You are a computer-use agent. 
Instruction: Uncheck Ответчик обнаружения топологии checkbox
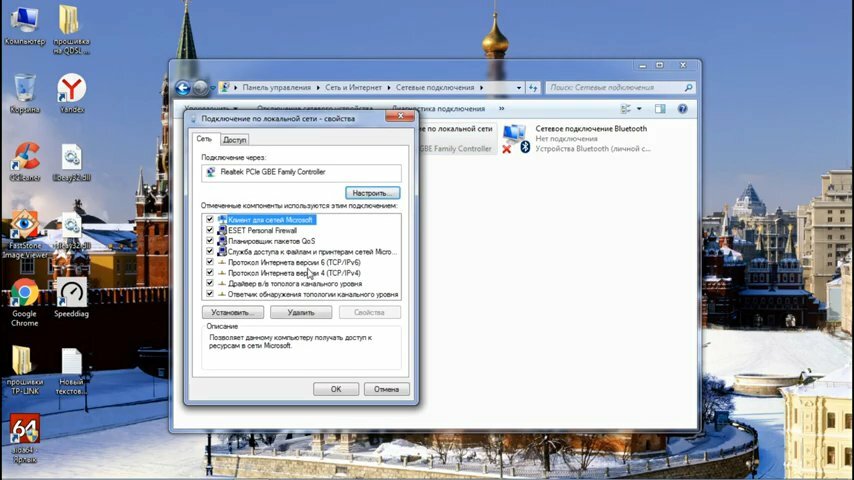210,294
